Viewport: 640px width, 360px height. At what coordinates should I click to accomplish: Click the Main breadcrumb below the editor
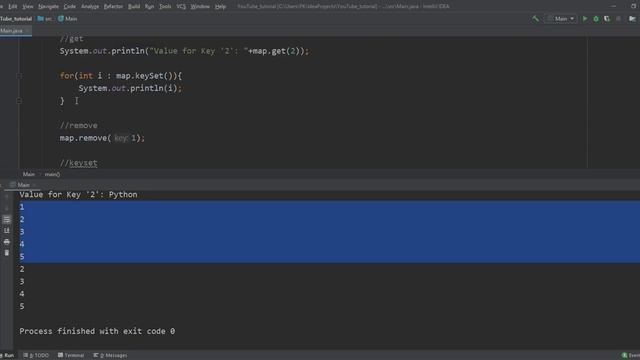[x=29, y=174]
